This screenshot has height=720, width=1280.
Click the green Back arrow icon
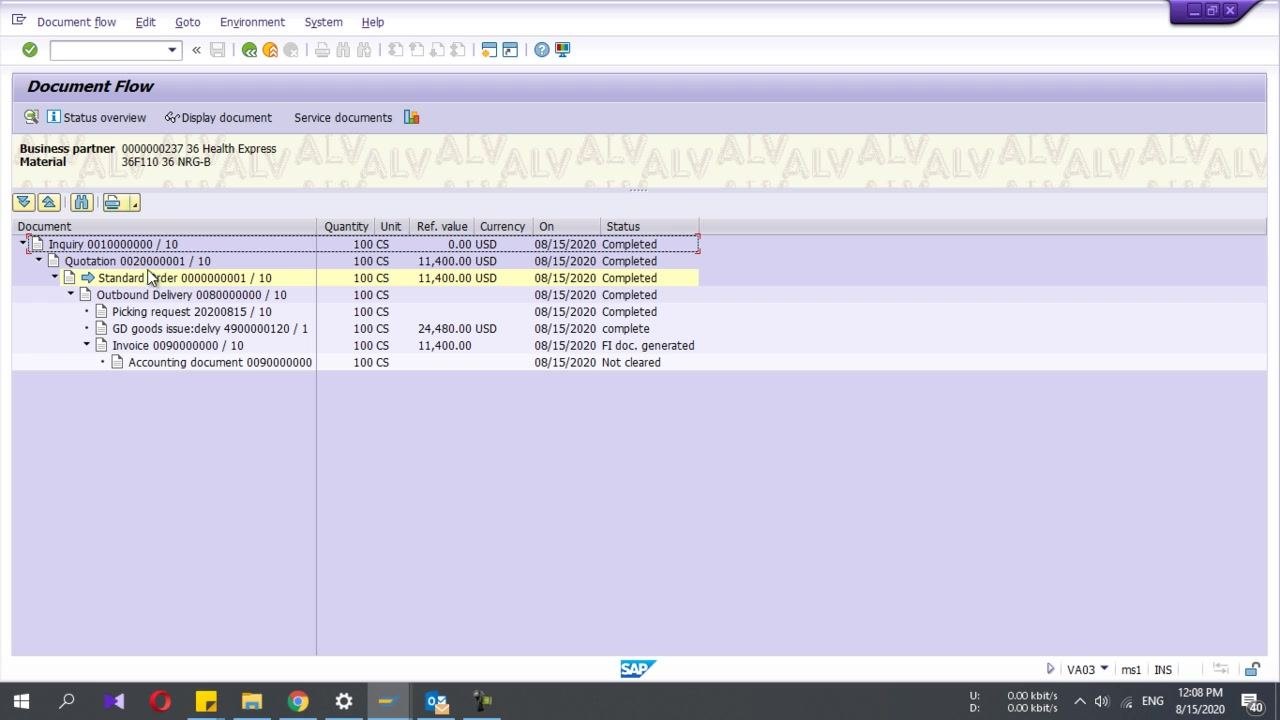point(249,50)
